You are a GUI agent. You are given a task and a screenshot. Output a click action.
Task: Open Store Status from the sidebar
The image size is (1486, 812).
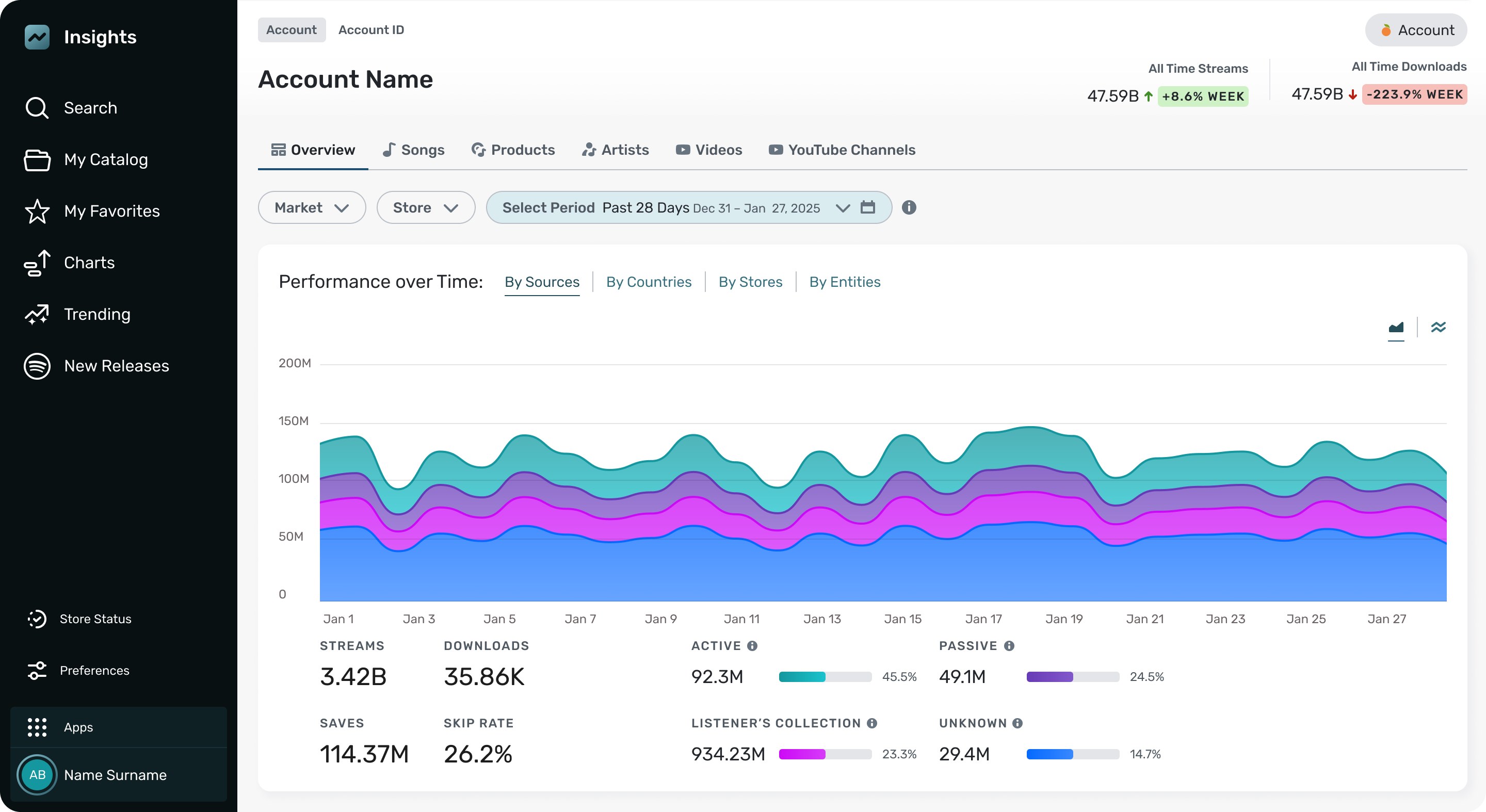pyautogui.click(x=95, y=618)
